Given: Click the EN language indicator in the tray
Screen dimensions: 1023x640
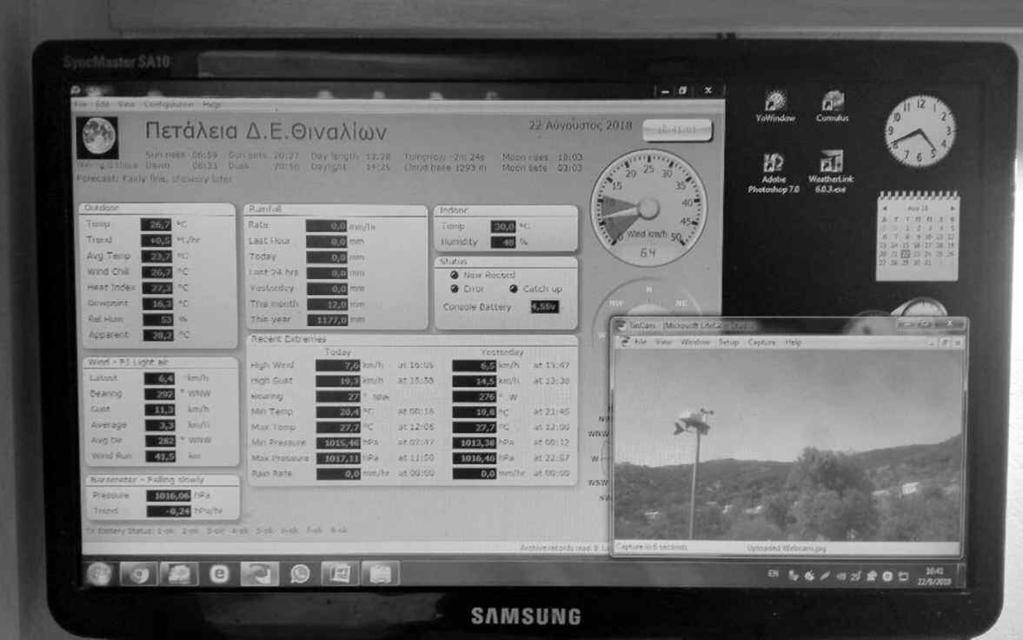Looking at the screenshot, I should (773, 574).
